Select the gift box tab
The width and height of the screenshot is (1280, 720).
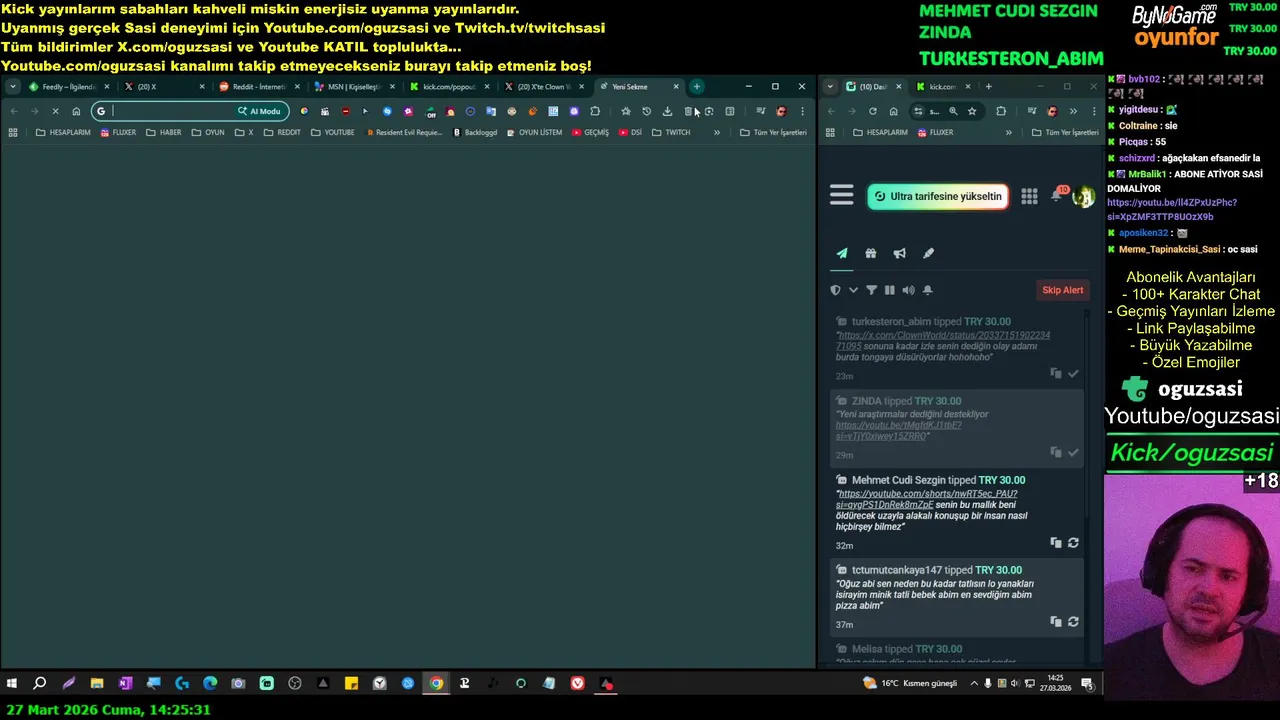871,253
